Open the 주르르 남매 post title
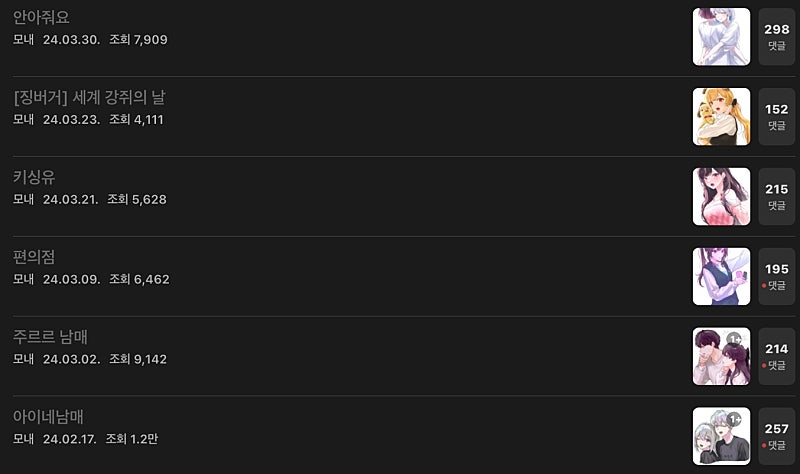 click(x=57, y=337)
